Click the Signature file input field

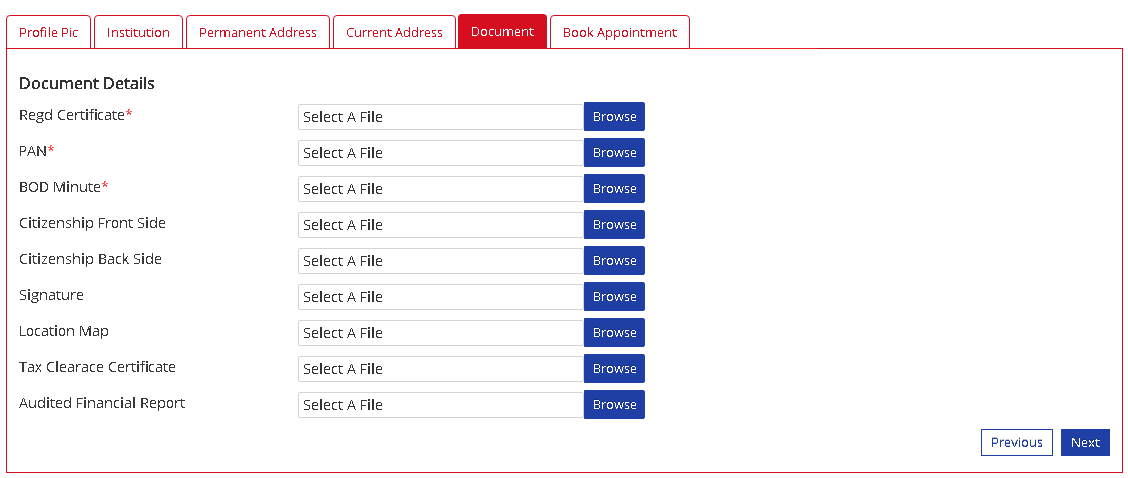[x=440, y=297]
